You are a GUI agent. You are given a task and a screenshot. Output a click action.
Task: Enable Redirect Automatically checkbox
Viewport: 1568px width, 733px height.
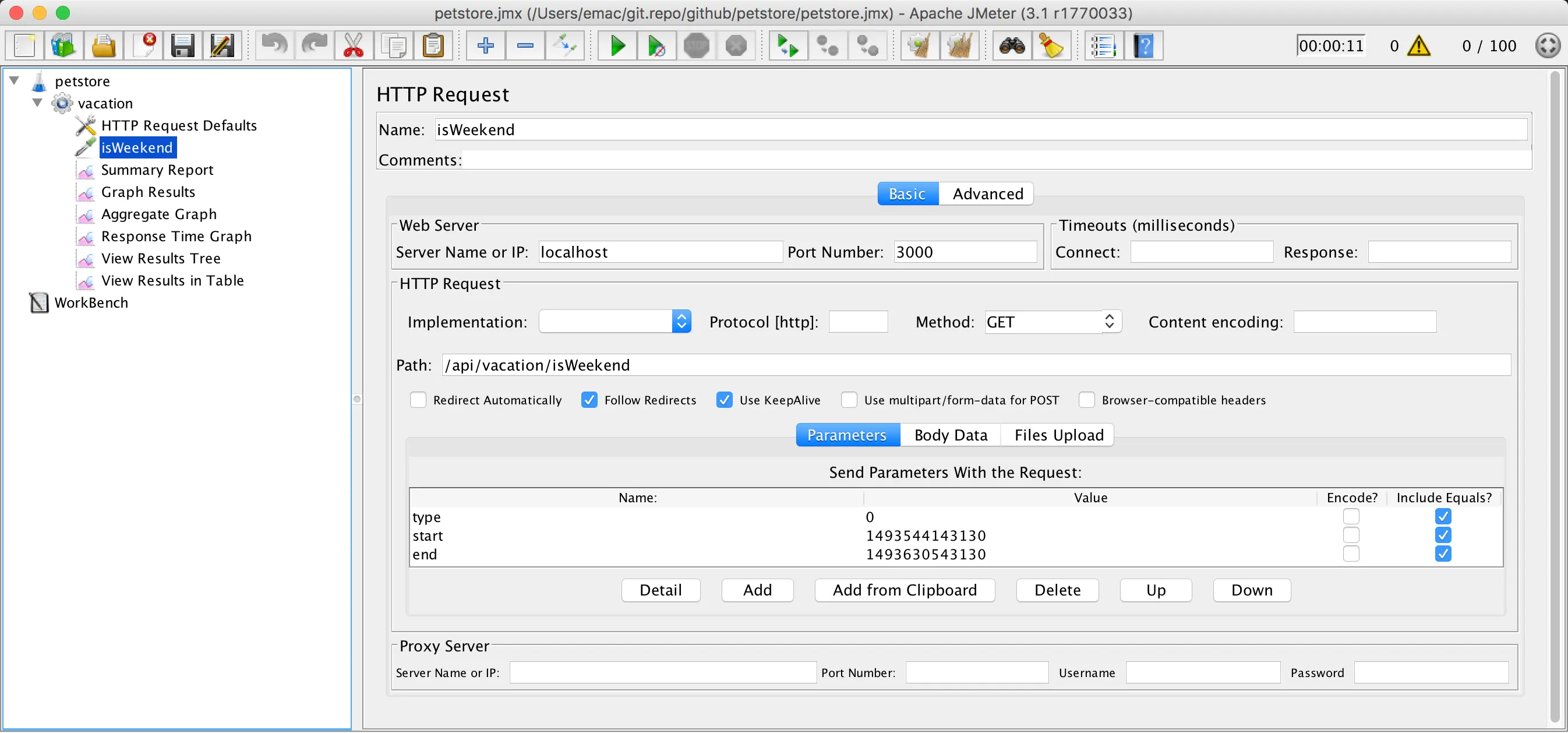418,400
